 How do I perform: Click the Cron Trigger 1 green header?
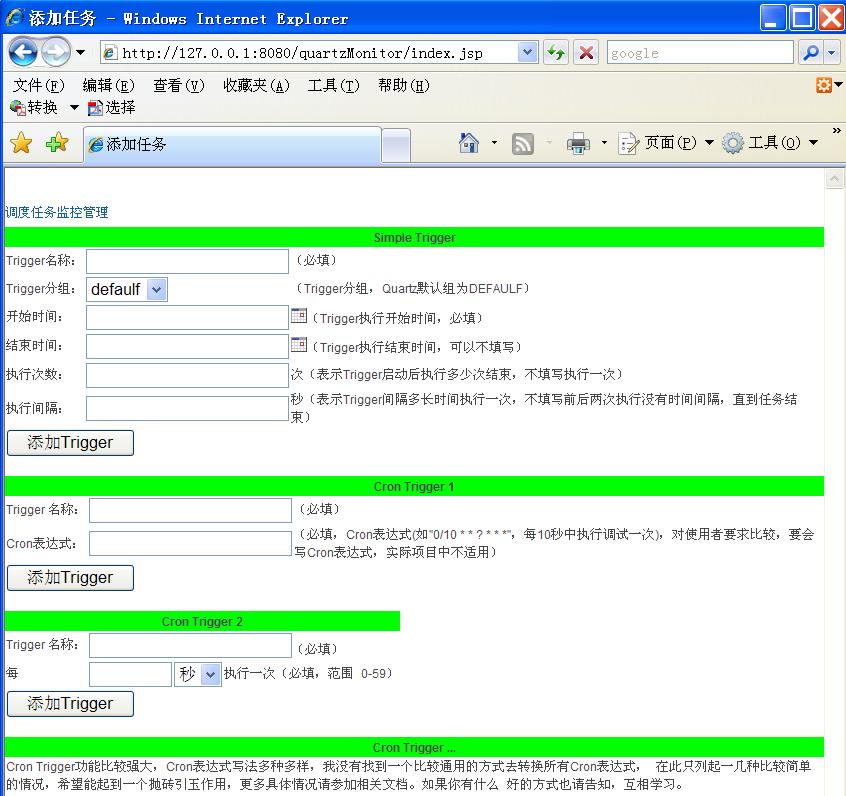414,486
